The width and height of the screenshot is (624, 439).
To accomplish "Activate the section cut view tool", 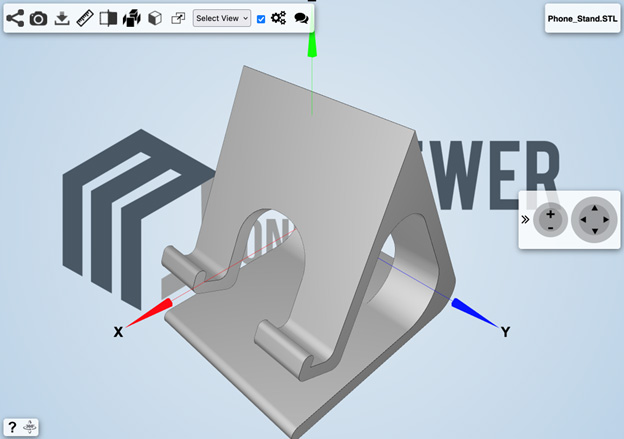I will point(108,18).
